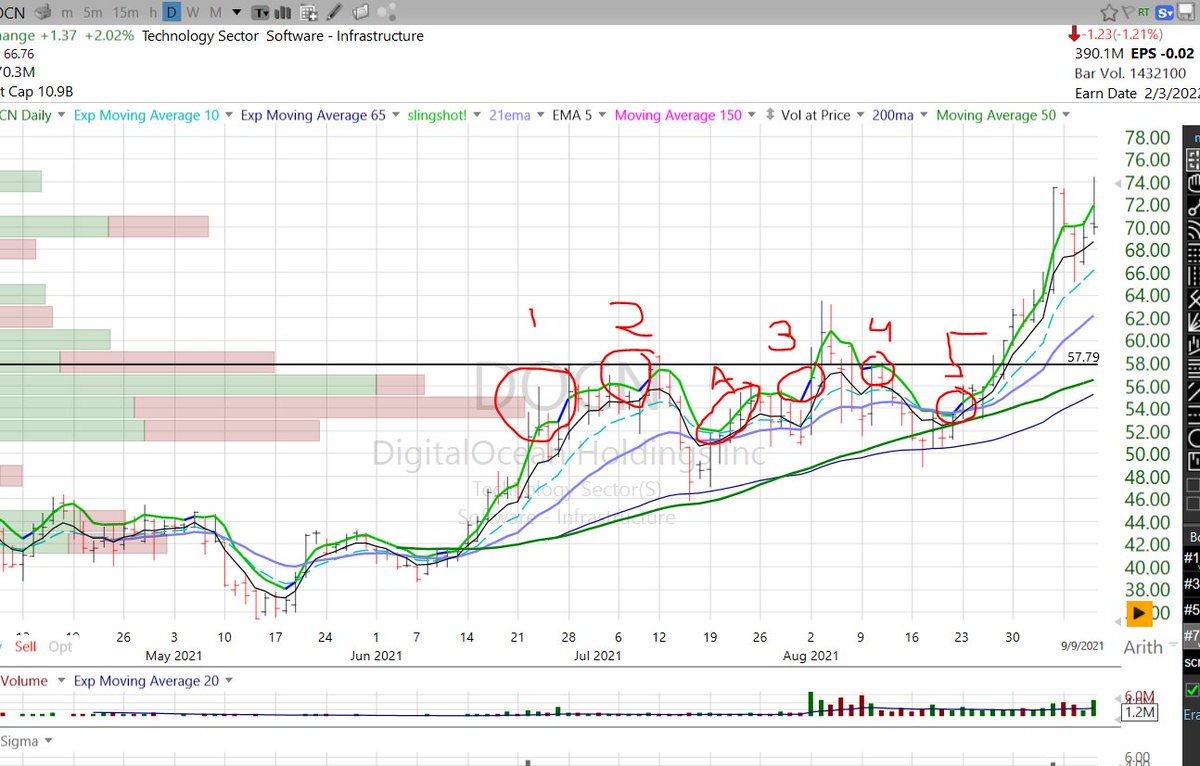
Task: Click the 57.79 horizontal line price label
Action: (1083, 356)
